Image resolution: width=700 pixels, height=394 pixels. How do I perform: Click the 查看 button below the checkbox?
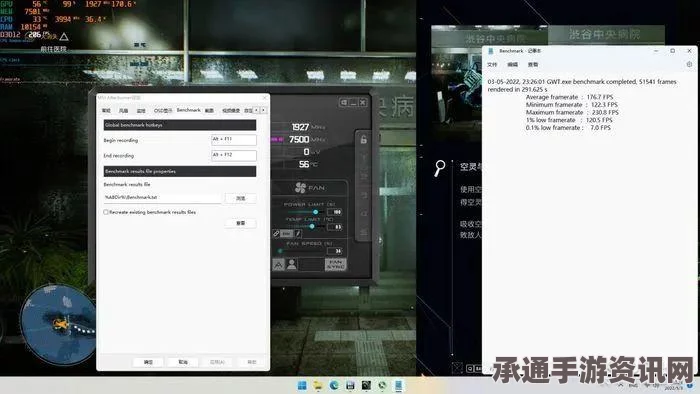pyautogui.click(x=241, y=223)
